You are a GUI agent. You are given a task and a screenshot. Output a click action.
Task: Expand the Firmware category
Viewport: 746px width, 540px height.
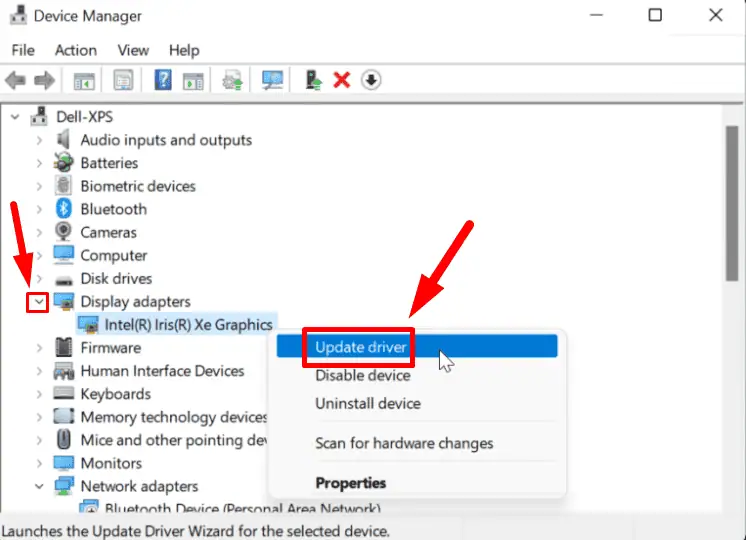coord(39,348)
